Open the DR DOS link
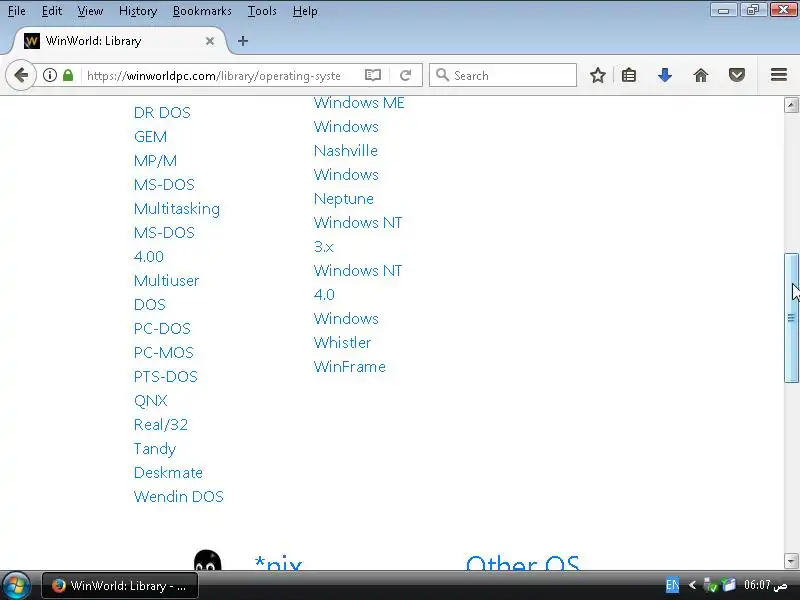This screenshot has width=800, height=600. (162, 112)
